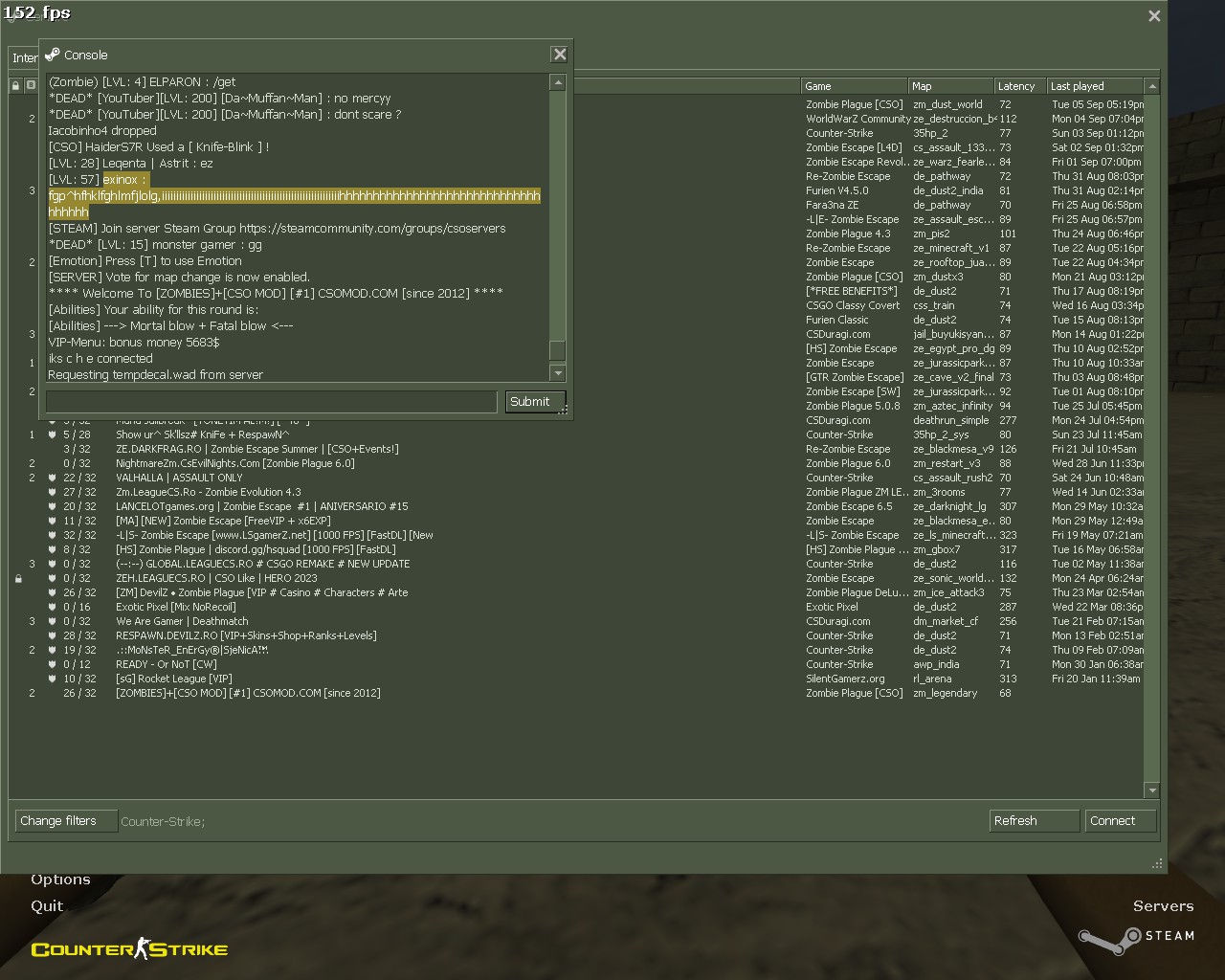The height and width of the screenshot is (980, 1225).
Task: Click shield icon on -L|S- Zombie Escape row
Action: (x=54, y=535)
